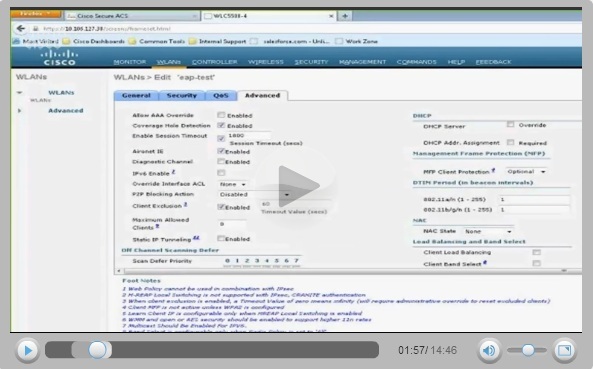Enable the Allow AAA Override checkbox

click(221, 115)
